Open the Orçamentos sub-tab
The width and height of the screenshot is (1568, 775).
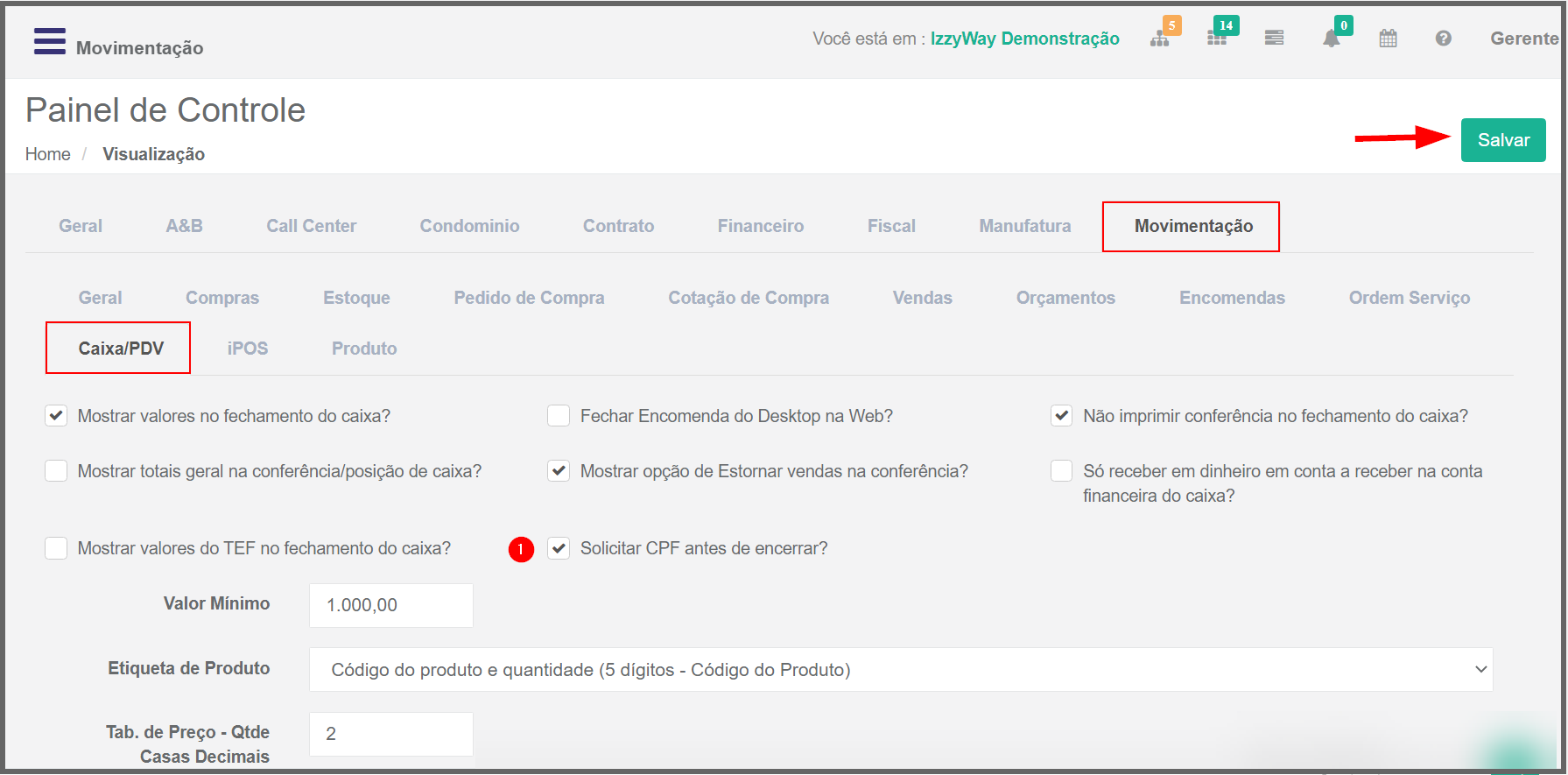tap(1065, 298)
